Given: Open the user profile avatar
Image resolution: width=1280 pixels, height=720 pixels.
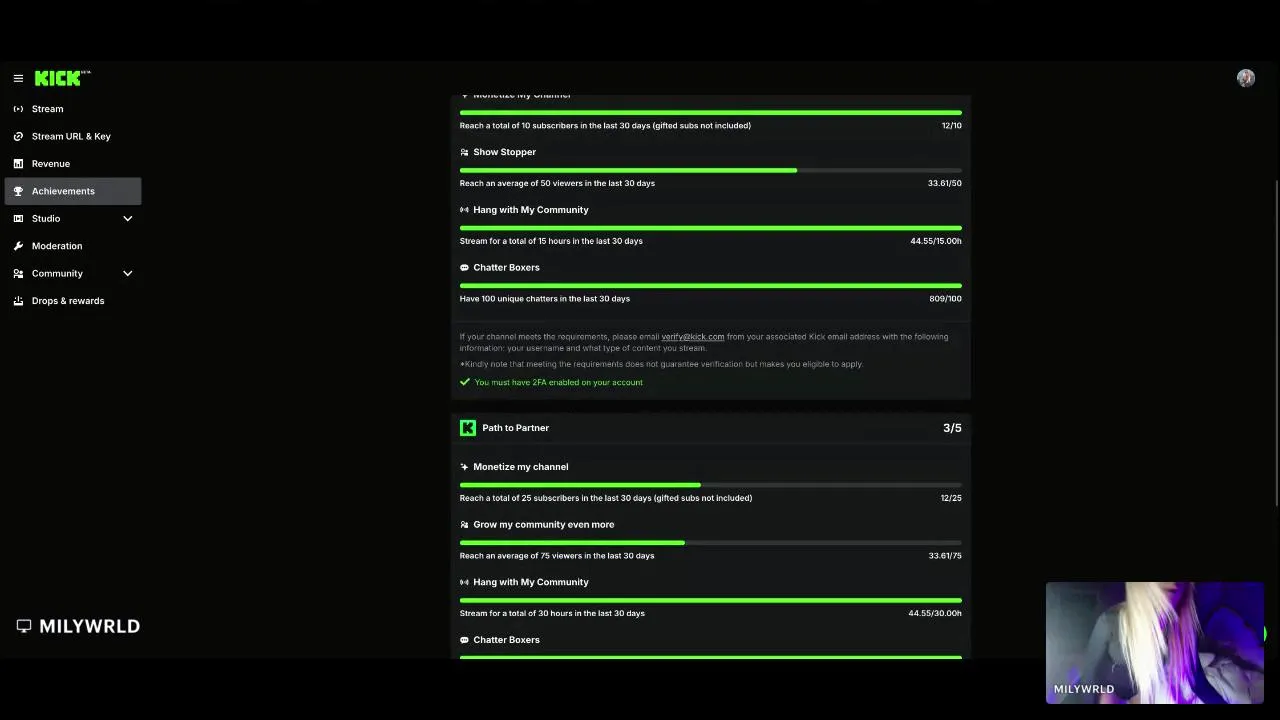Looking at the screenshot, I should pos(1245,78).
